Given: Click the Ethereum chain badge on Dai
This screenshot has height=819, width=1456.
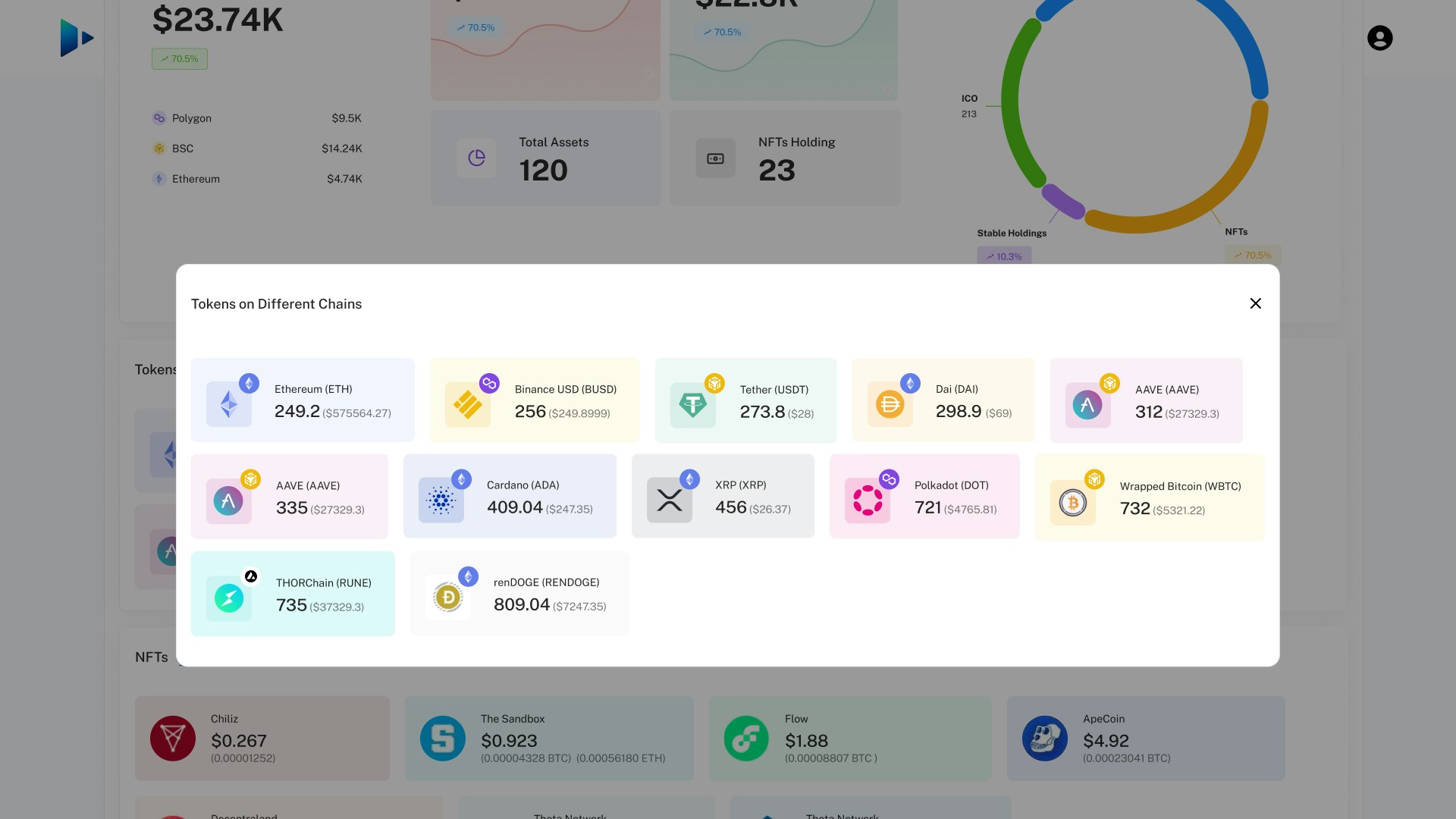Looking at the screenshot, I should pyautogui.click(x=911, y=383).
